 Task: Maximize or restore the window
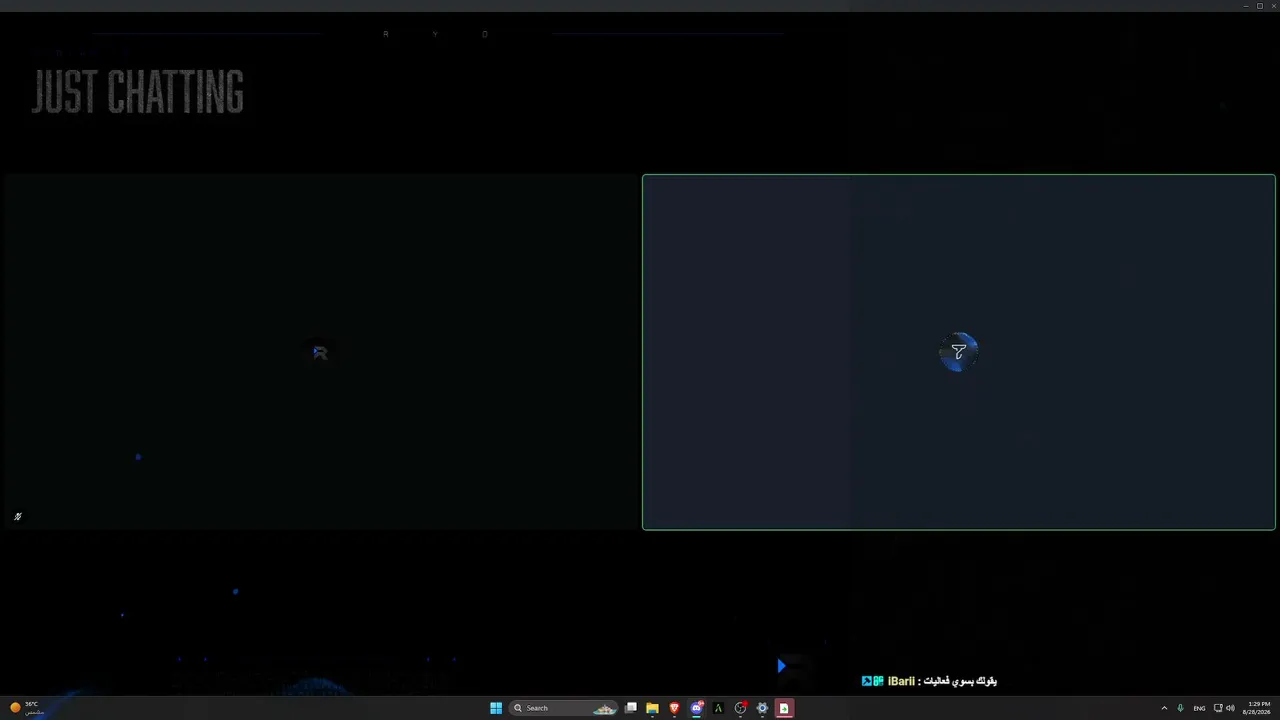(x=1260, y=6)
